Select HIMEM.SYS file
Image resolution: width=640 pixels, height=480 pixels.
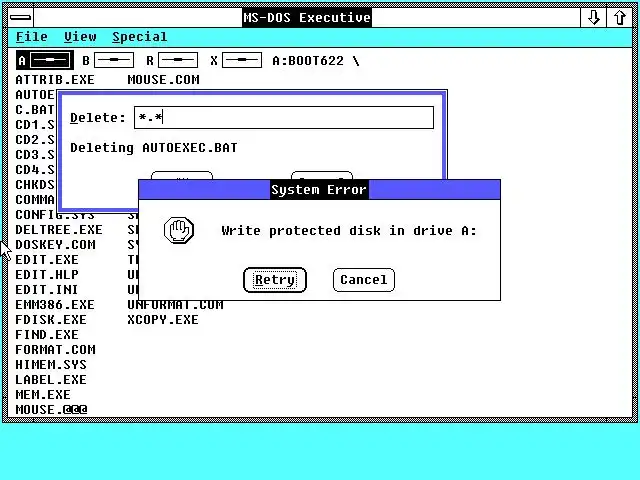click(x=51, y=365)
